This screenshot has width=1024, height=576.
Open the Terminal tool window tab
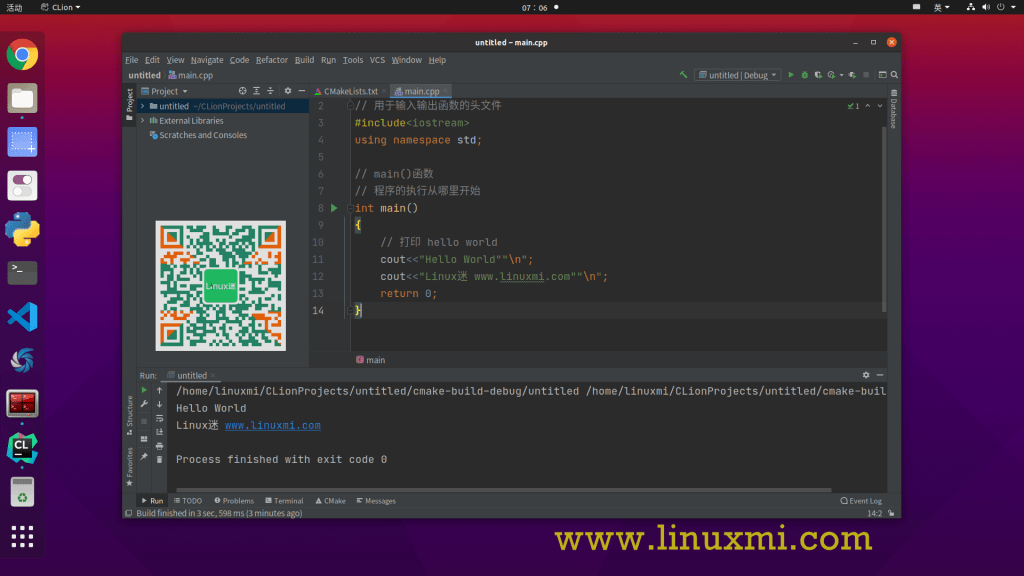click(x=284, y=501)
